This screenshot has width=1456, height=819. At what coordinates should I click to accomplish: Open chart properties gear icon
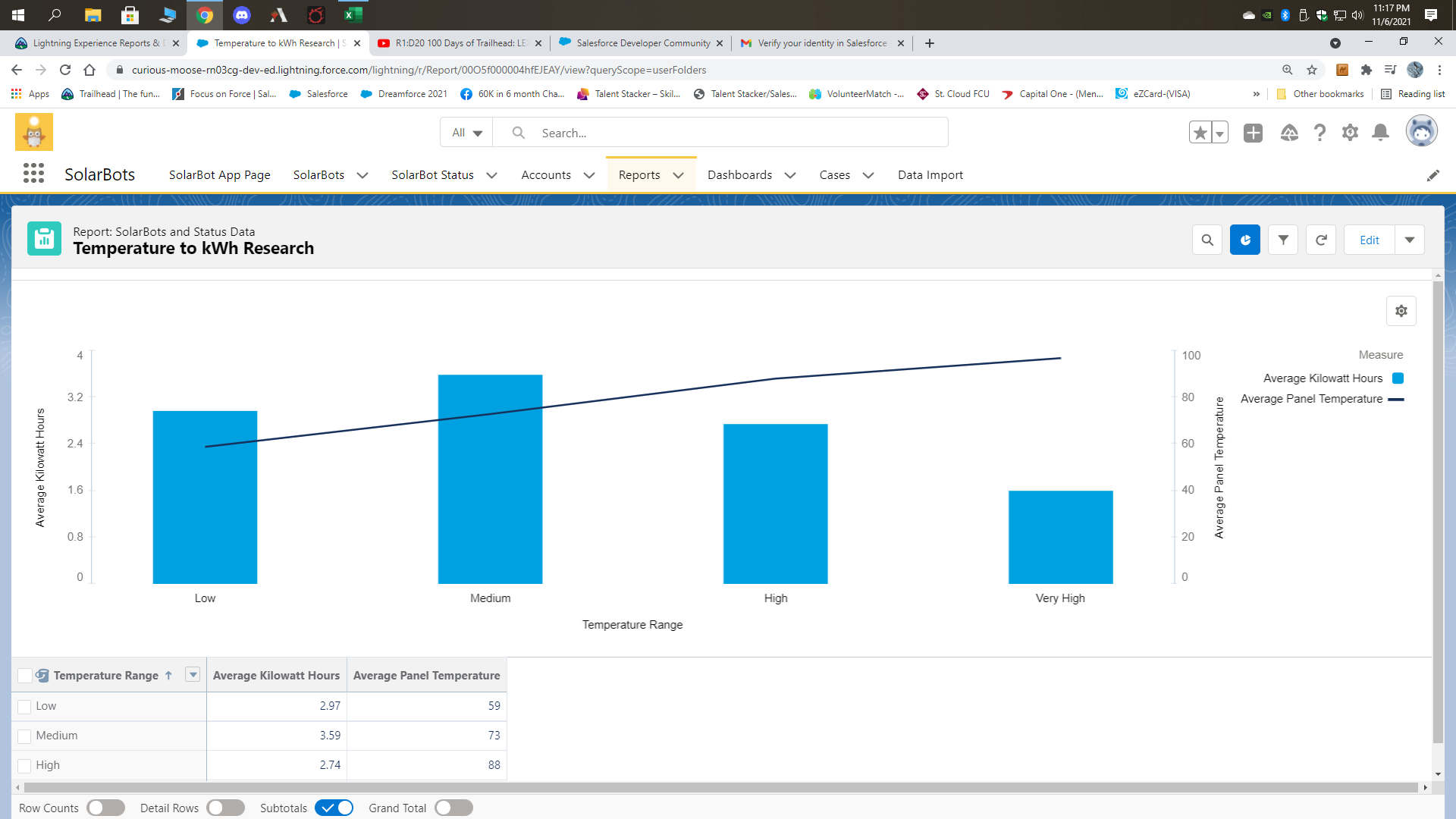pos(1401,311)
